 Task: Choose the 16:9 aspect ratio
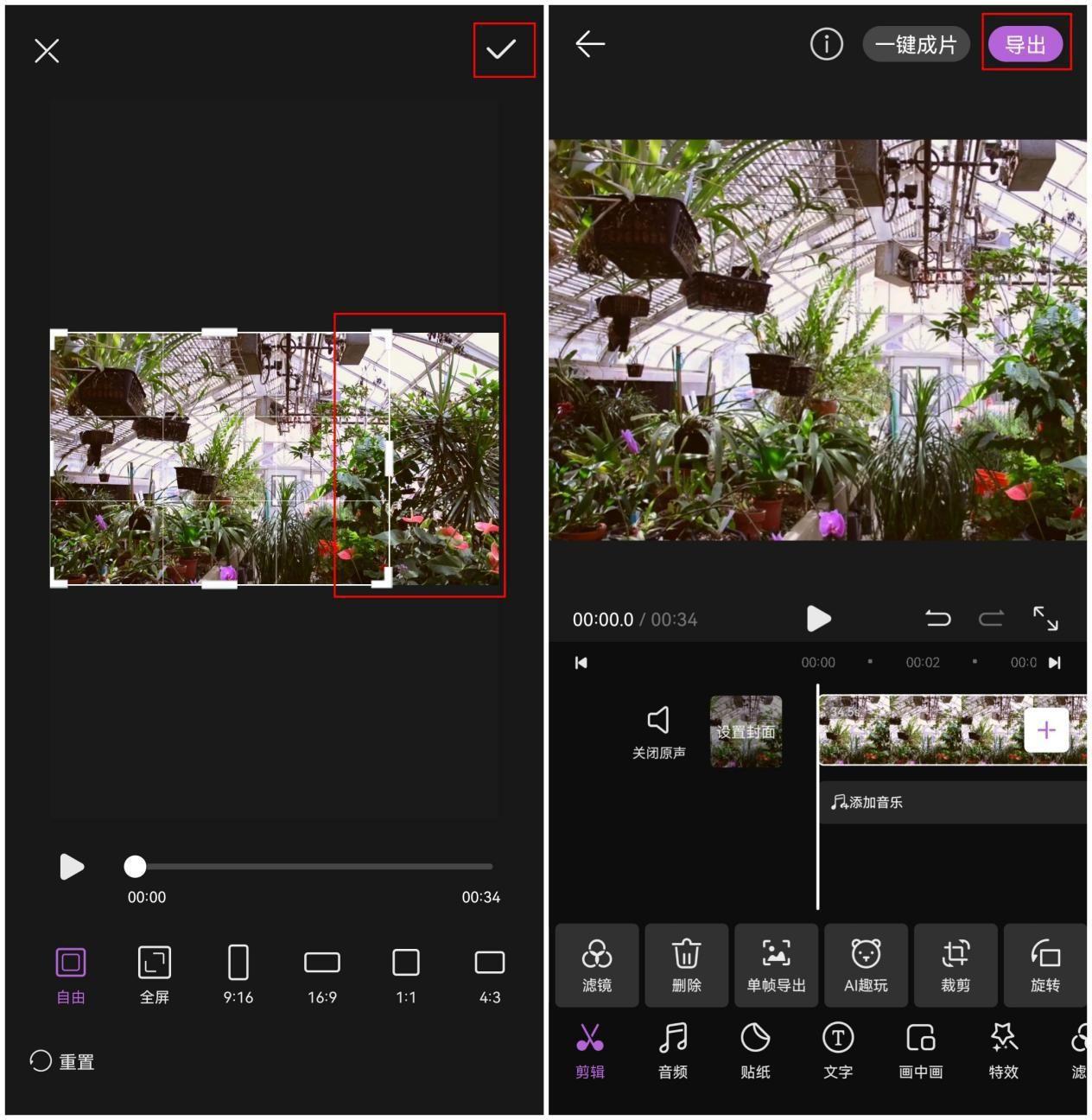tap(322, 976)
